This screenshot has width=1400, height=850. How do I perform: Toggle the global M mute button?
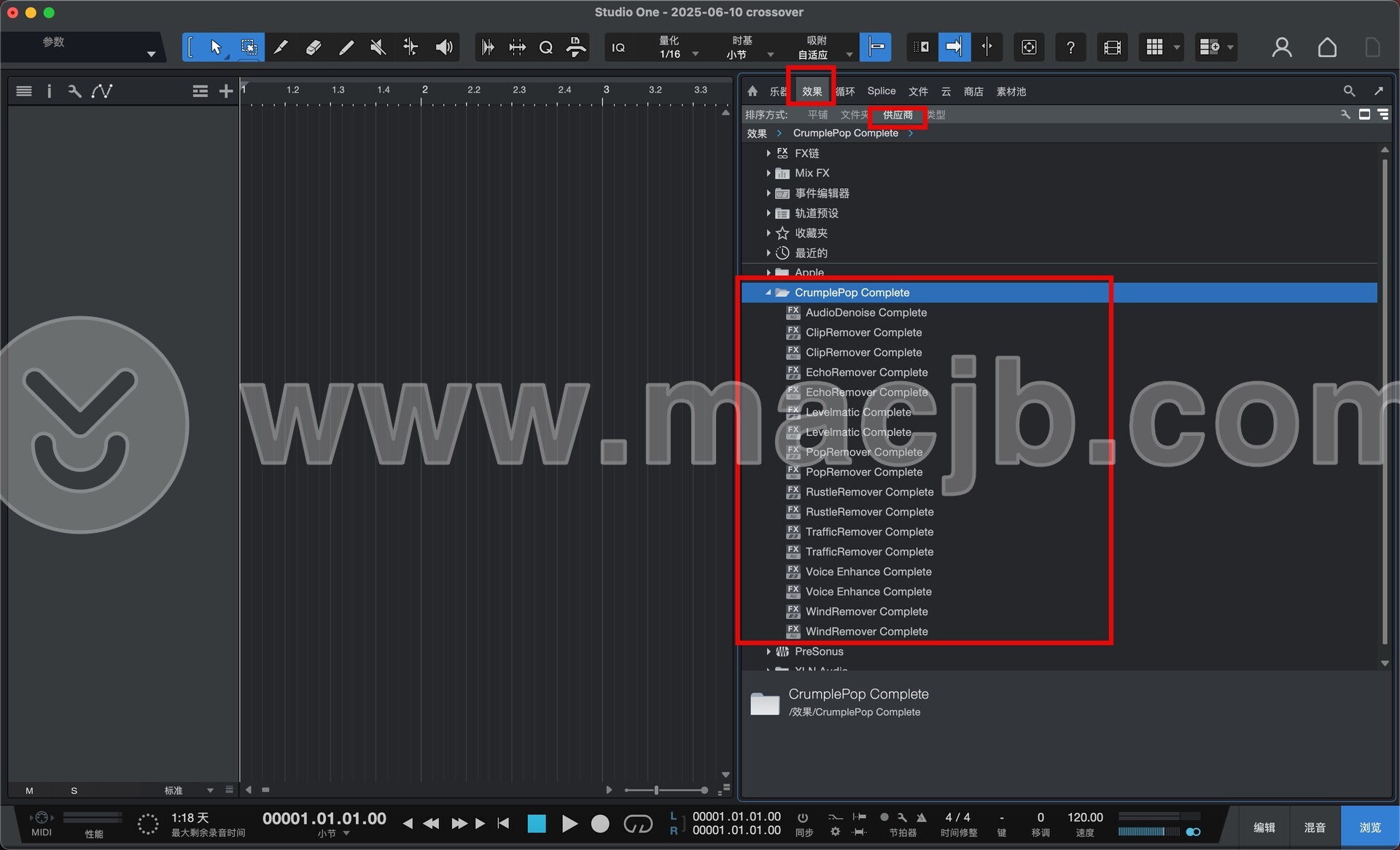[29, 790]
